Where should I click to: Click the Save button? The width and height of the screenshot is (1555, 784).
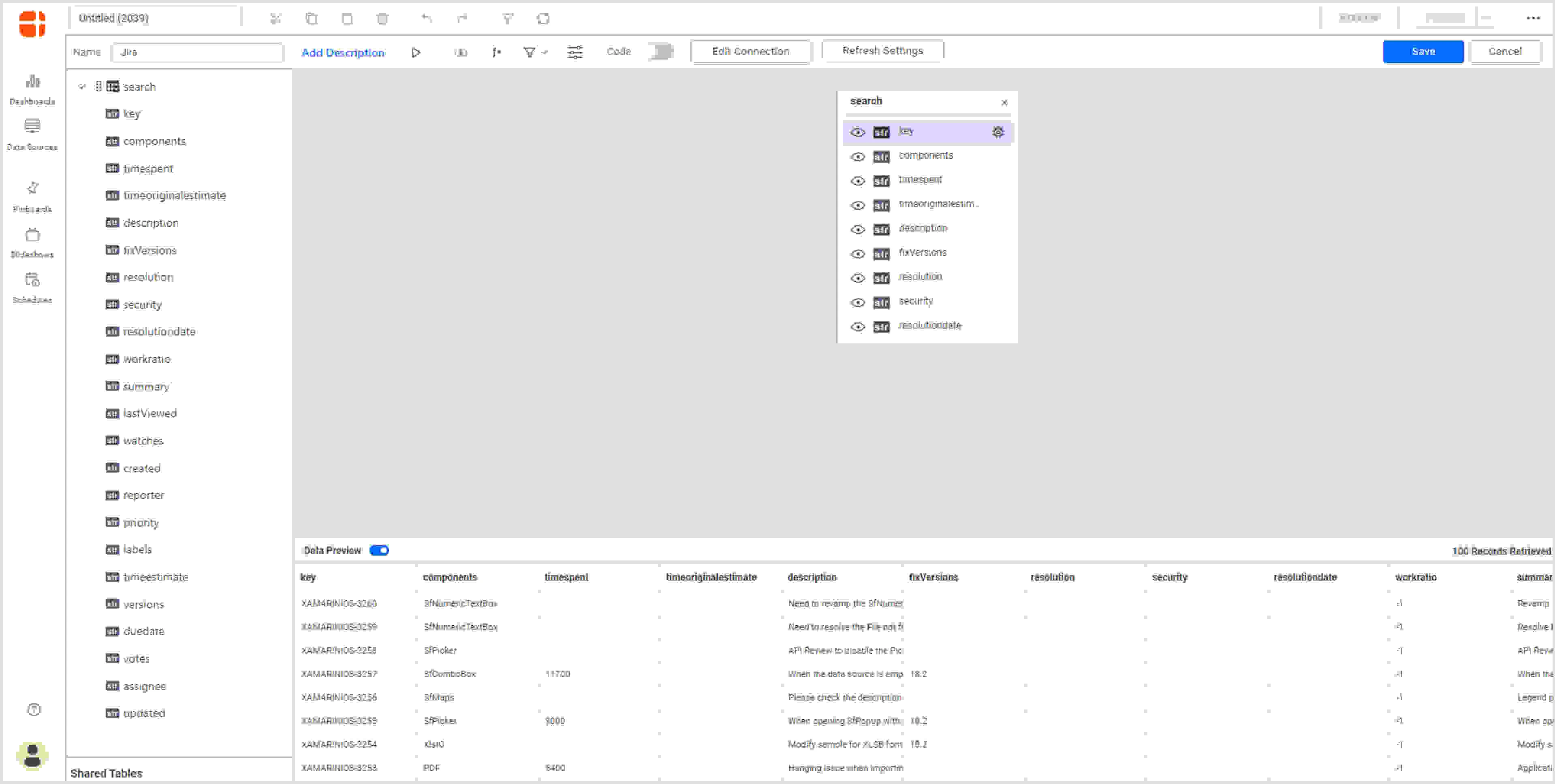click(x=1422, y=52)
